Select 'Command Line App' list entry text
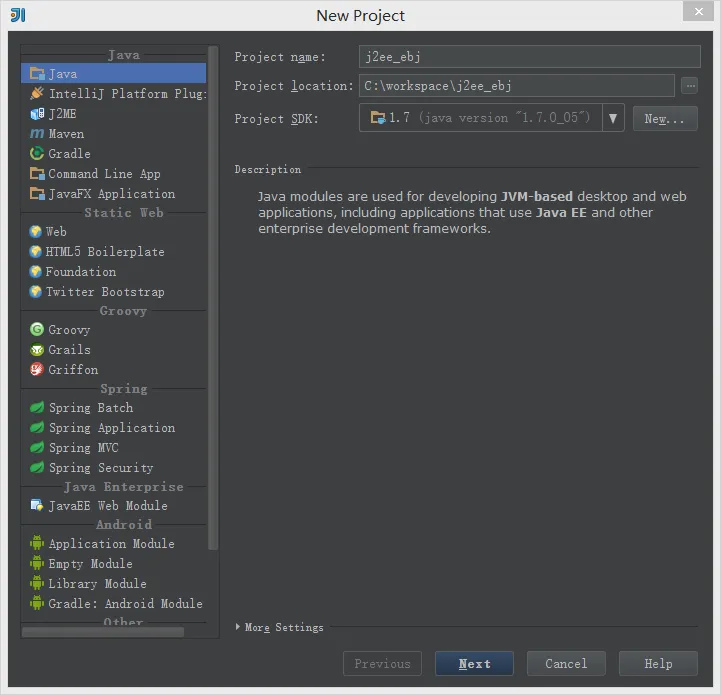The width and height of the screenshot is (721, 695). (x=104, y=174)
